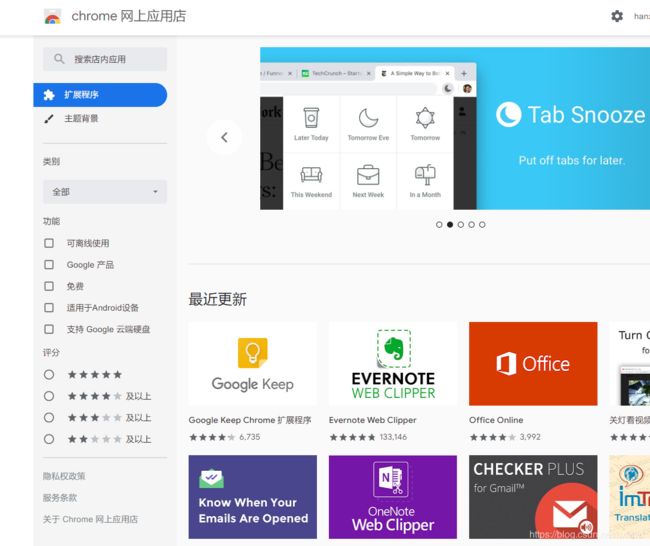Select the five-star rating radio button
Image resolution: width=650 pixels, height=546 pixels.
point(49,375)
